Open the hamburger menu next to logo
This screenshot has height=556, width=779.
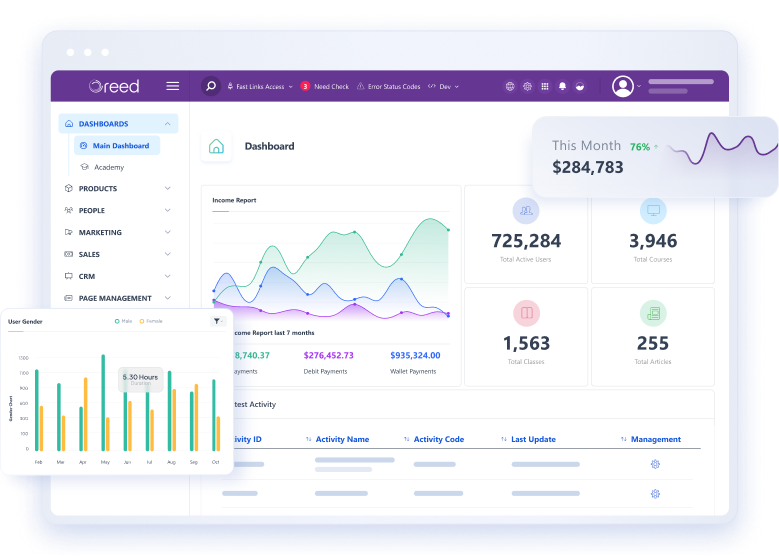click(x=173, y=86)
